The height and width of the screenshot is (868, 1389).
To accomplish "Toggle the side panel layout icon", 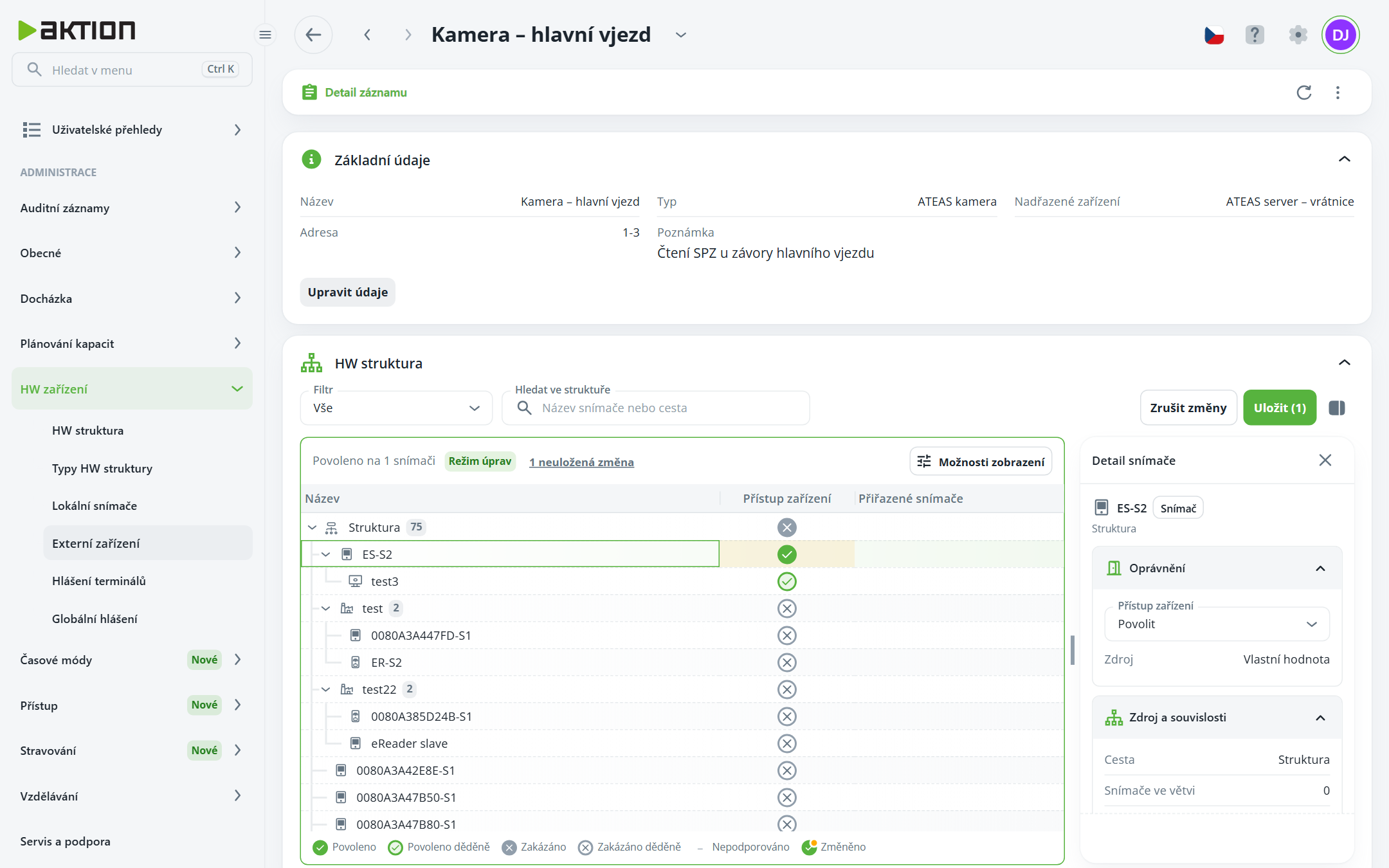I will click(1337, 408).
